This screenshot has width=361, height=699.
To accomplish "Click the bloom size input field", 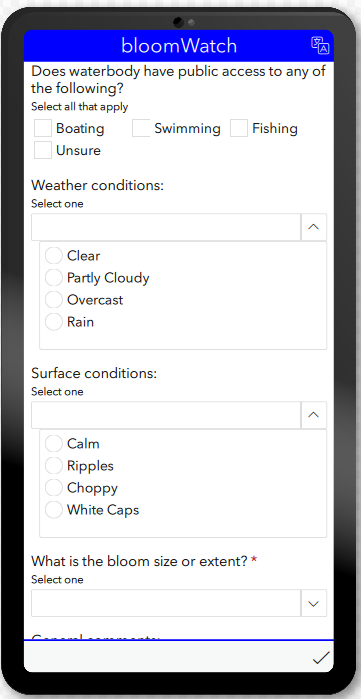I will [166, 603].
